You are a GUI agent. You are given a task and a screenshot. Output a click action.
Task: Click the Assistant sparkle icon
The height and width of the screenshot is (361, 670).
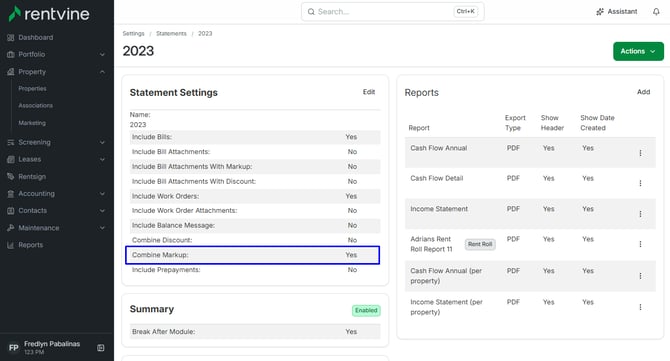tap(600, 12)
